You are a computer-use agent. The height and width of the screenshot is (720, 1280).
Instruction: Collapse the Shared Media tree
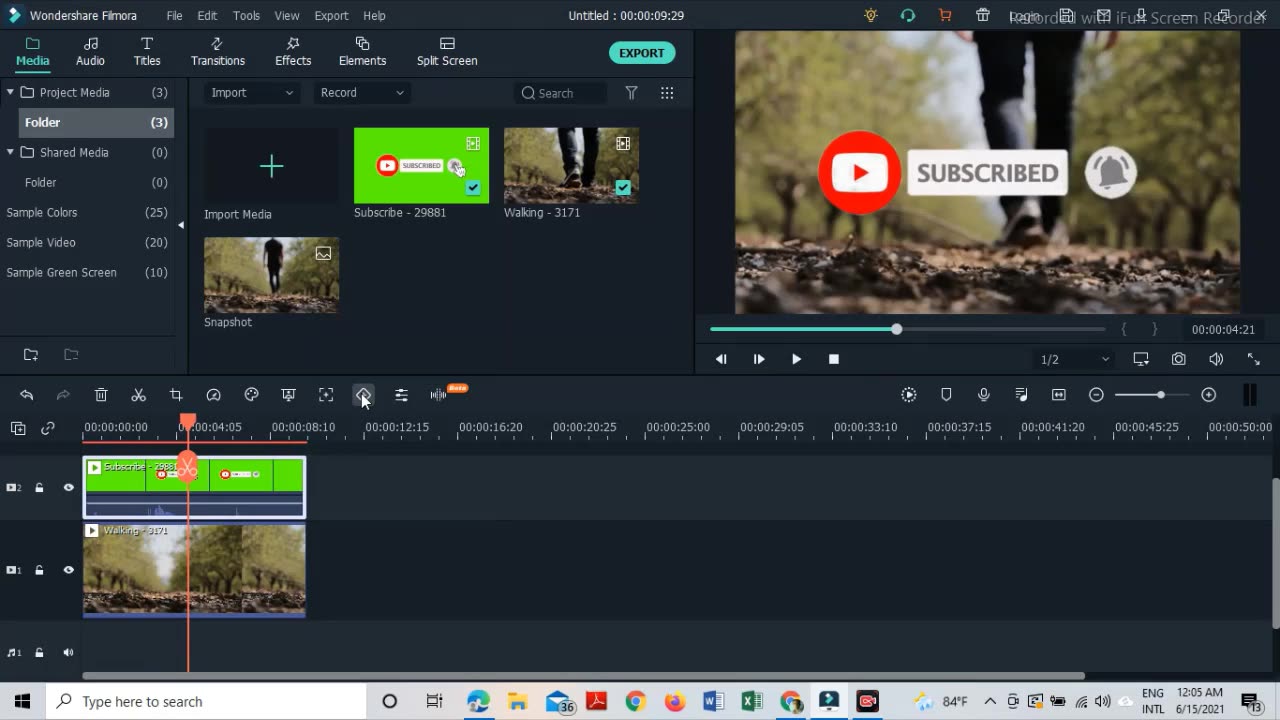[10, 152]
